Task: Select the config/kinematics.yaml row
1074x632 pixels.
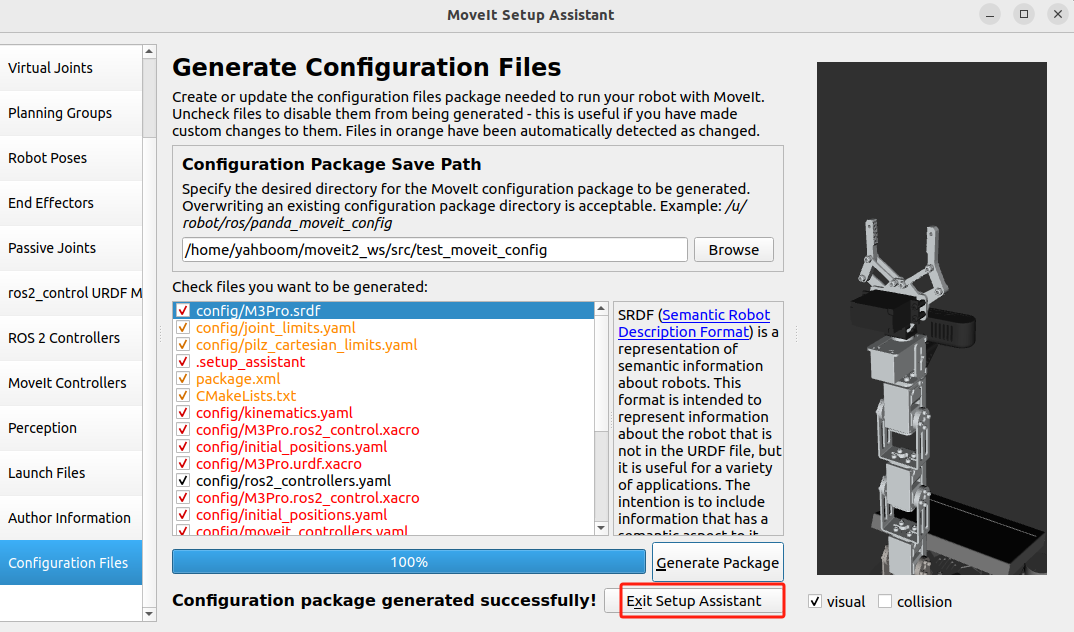Action: pyautogui.click(x=384, y=413)
